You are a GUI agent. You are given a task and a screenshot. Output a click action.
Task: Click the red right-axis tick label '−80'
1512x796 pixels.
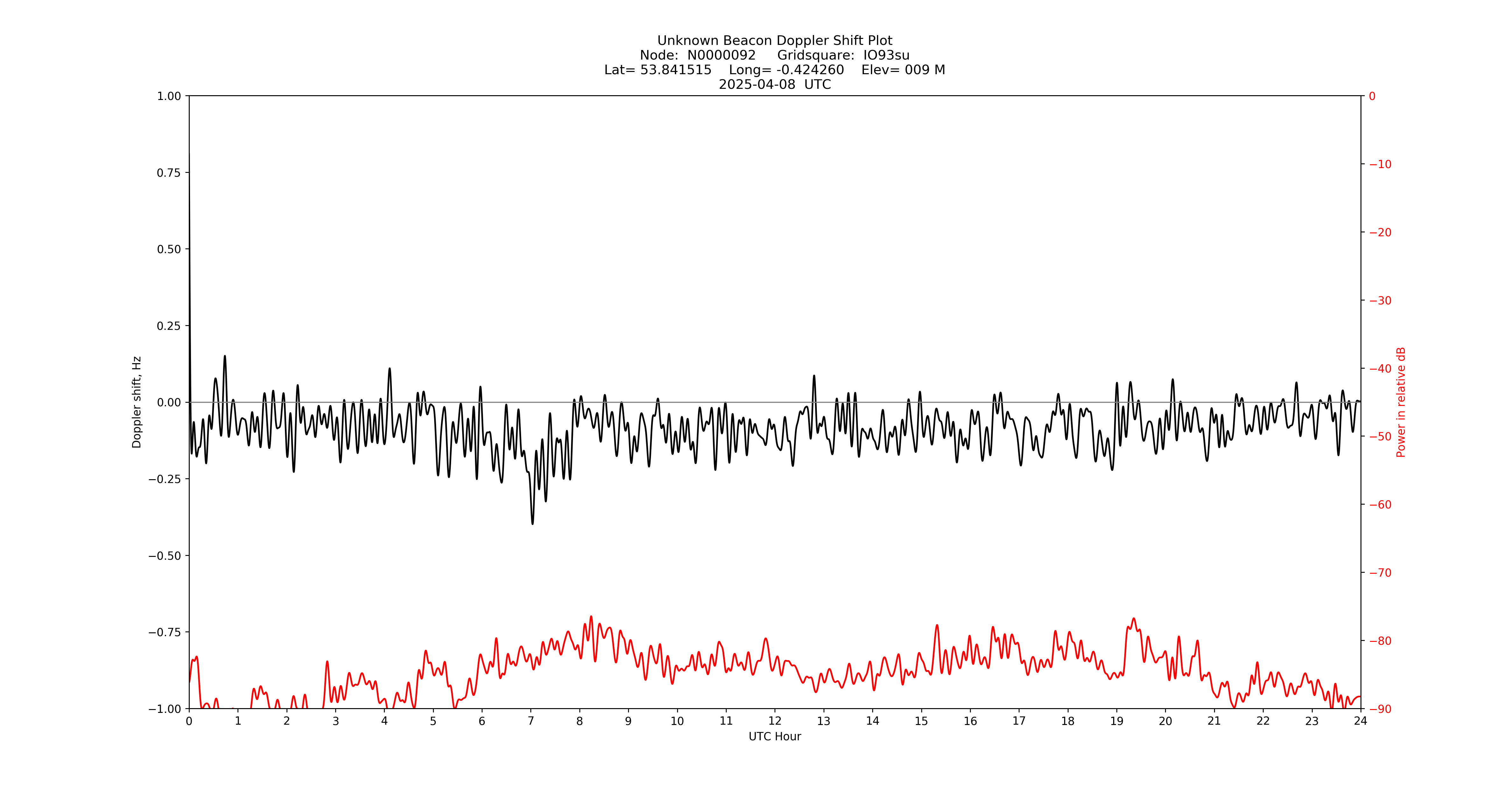pyautogui.click(x=1380, y=641)
